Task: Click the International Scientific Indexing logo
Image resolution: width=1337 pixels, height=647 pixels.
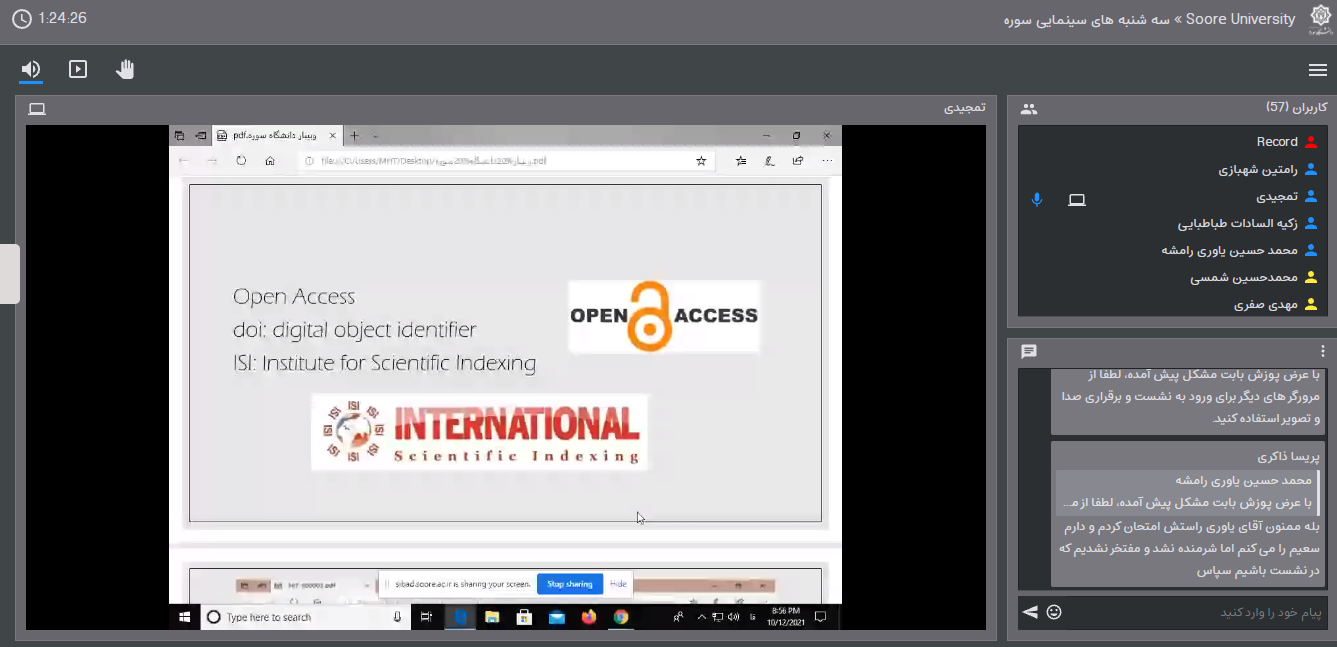Action: pos(480,432)
